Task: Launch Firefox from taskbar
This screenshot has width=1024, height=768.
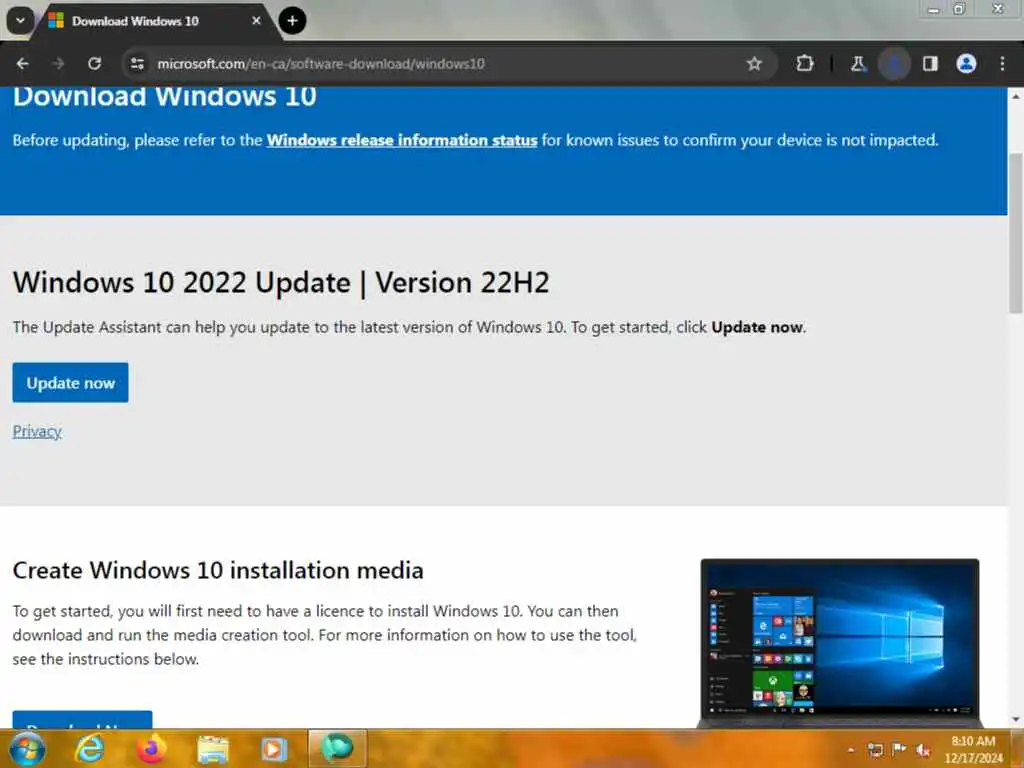Action: (x=151, y=749)
